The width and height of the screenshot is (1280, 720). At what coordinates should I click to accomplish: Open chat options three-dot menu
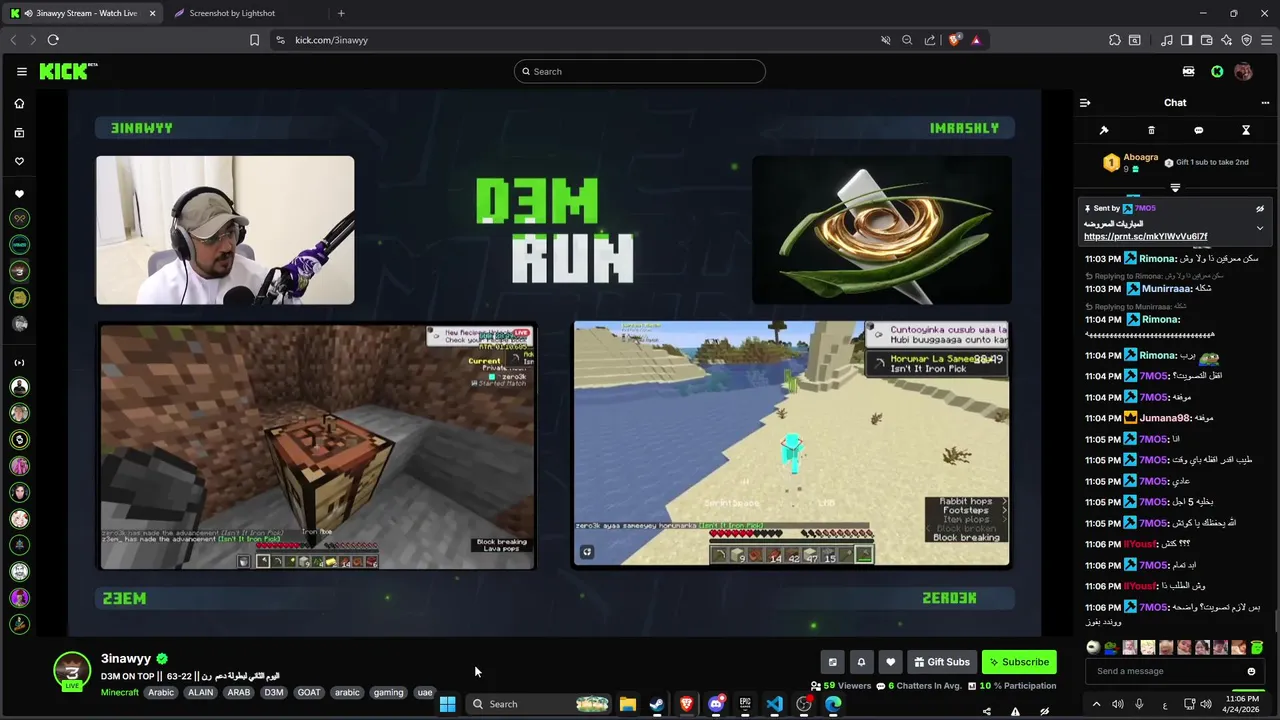tap(1265, 102)
